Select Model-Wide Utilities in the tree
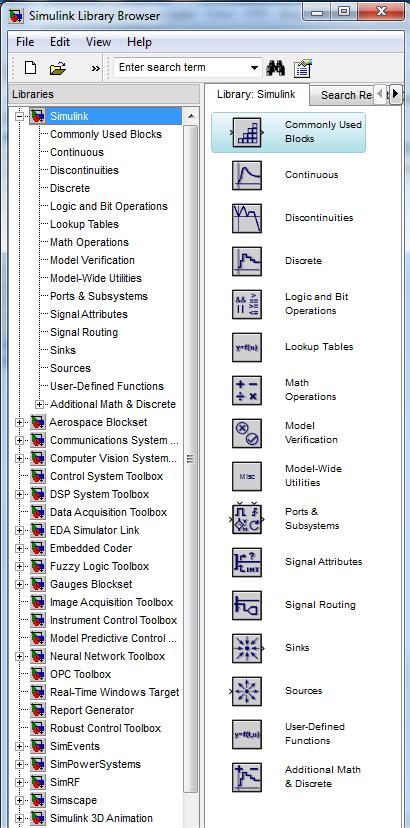 [96, 278]
